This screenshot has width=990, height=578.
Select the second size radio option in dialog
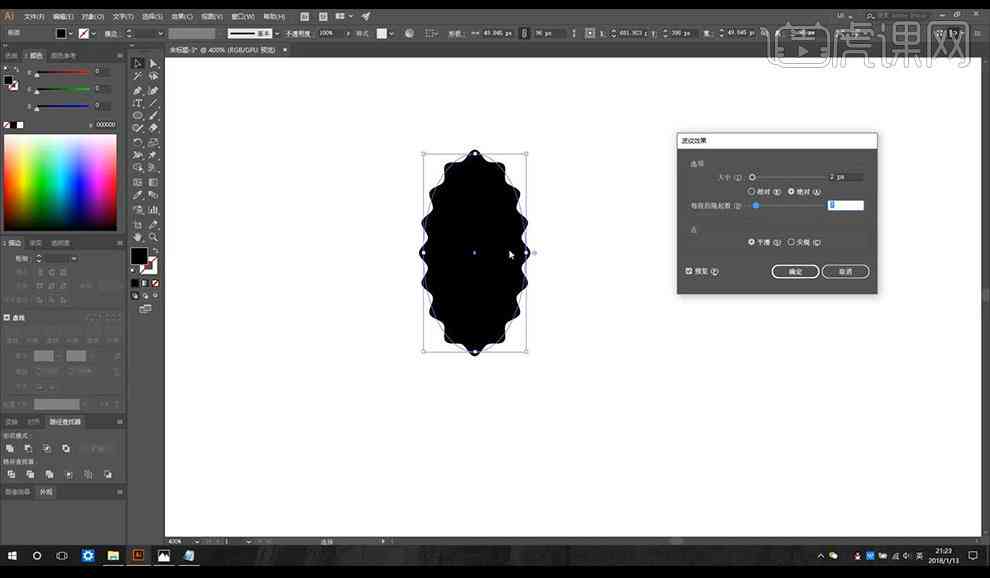pos(791,191)
